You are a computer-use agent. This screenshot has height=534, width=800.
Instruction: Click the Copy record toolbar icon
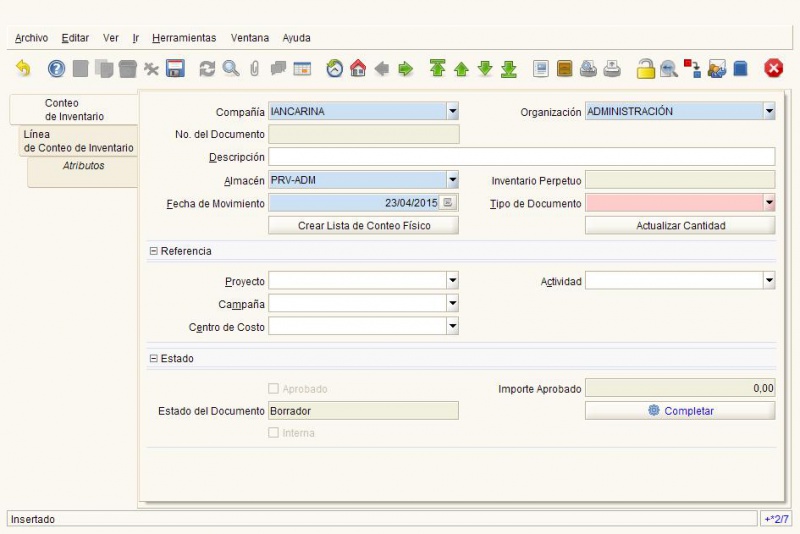[104, 68]
